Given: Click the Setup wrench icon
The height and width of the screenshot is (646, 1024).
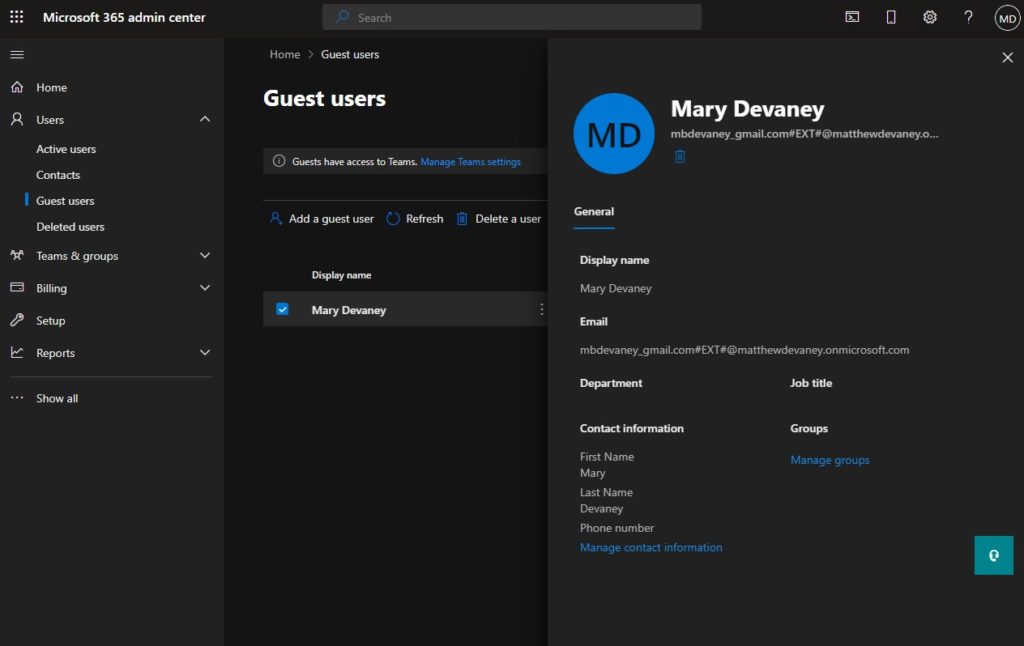Looking at the screenshot, I should click(x=17, y=320).
